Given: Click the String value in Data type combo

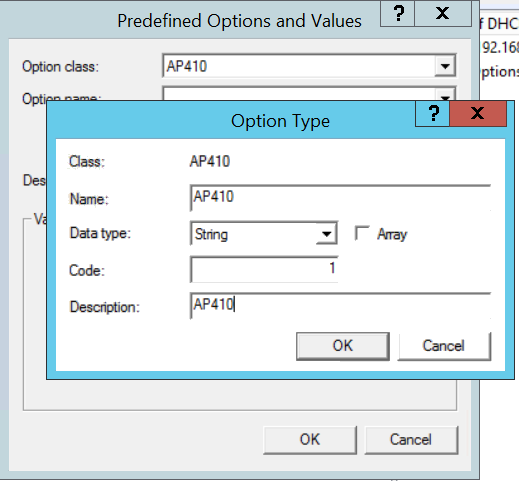Looking at the screenshot, I should pyautogui.click(x=211, y=234).
